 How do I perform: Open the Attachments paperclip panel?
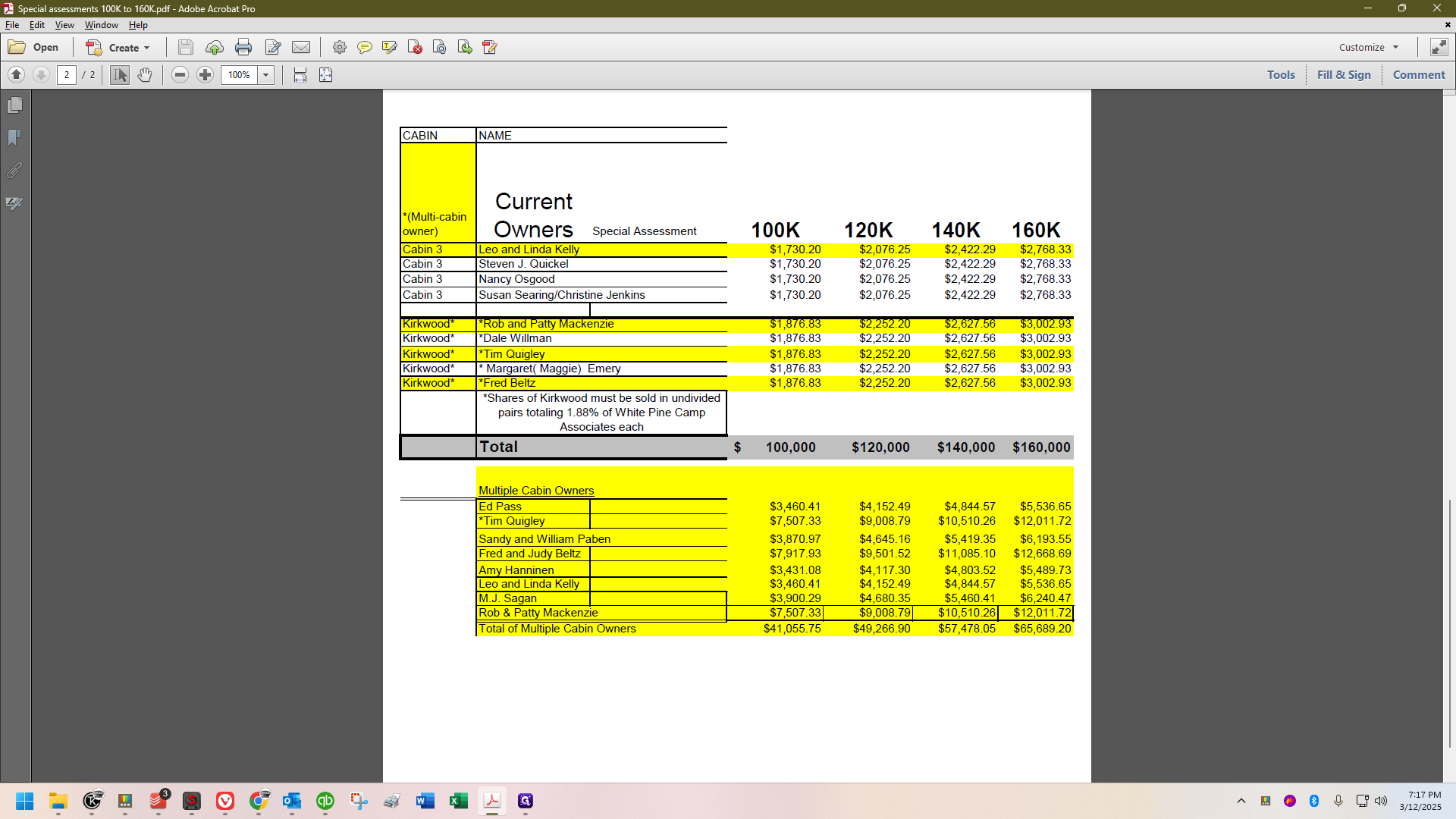pyautogui.click(x=14, y=171)
